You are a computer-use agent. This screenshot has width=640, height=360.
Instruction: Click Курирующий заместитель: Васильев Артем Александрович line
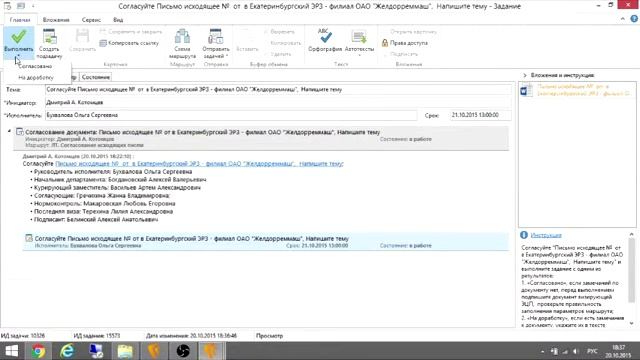pyautogui.click(x=117, y=188)
